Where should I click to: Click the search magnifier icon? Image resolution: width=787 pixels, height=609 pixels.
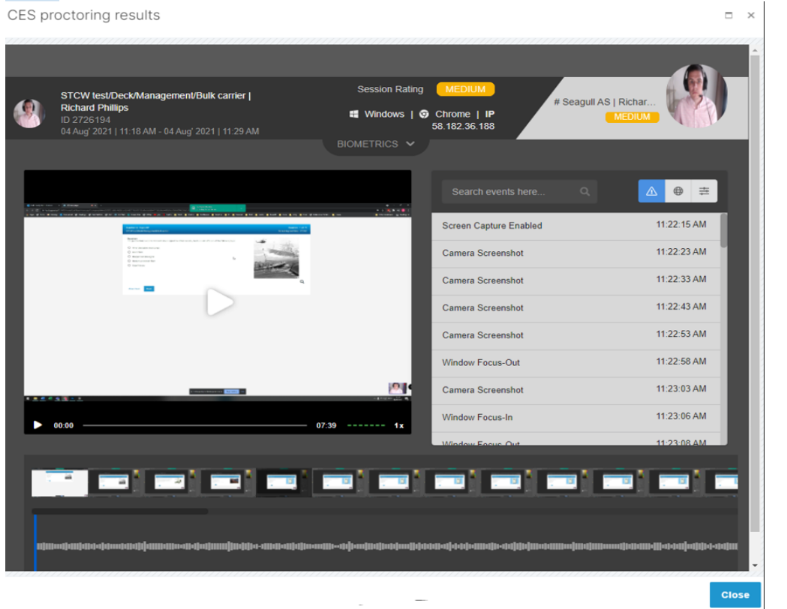point(585,192)
